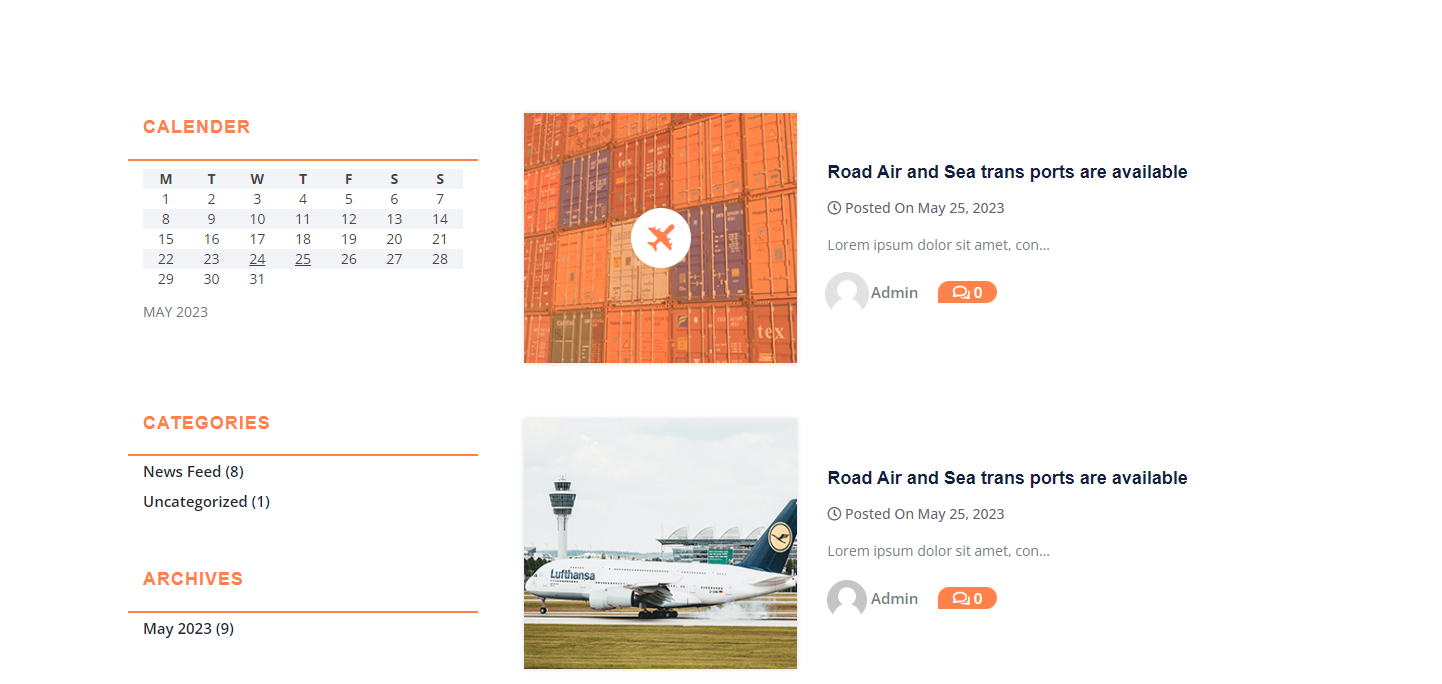Open the May 2023 archive link
This screenshot has height=684, width=1442.
click(177, 628)
